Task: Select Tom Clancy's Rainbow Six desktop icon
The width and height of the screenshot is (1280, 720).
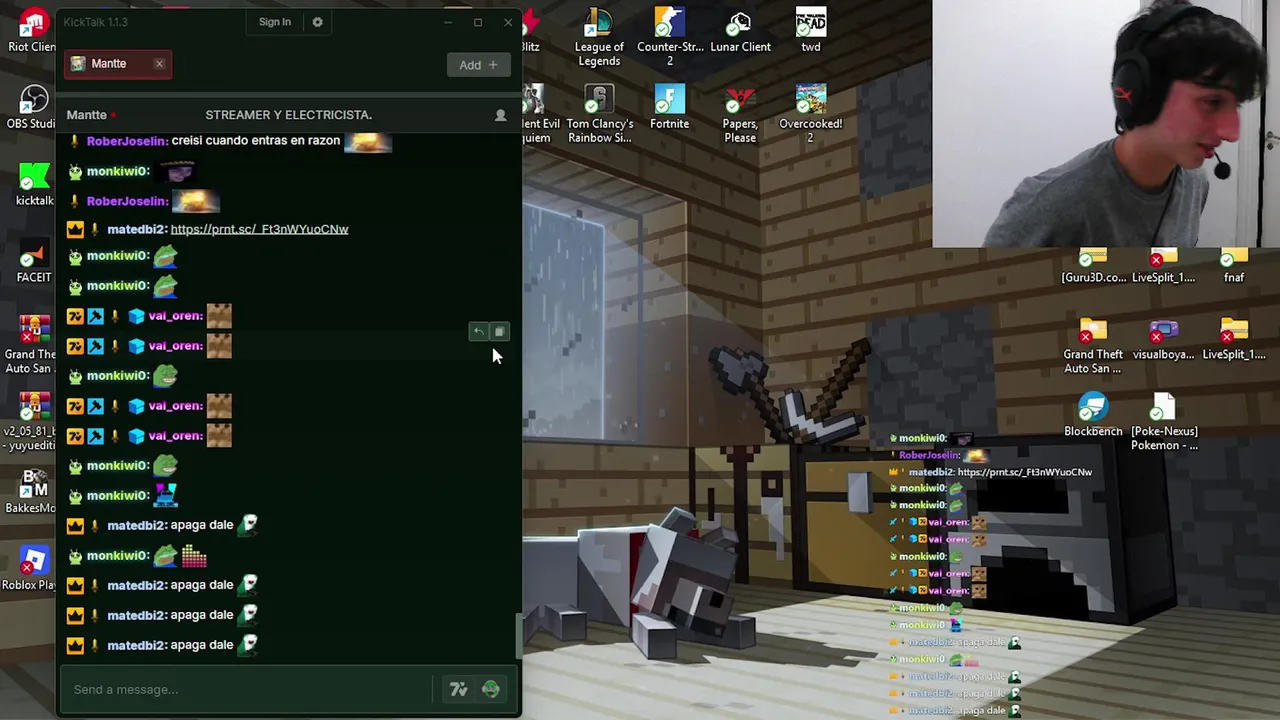Action: (599, 114)
